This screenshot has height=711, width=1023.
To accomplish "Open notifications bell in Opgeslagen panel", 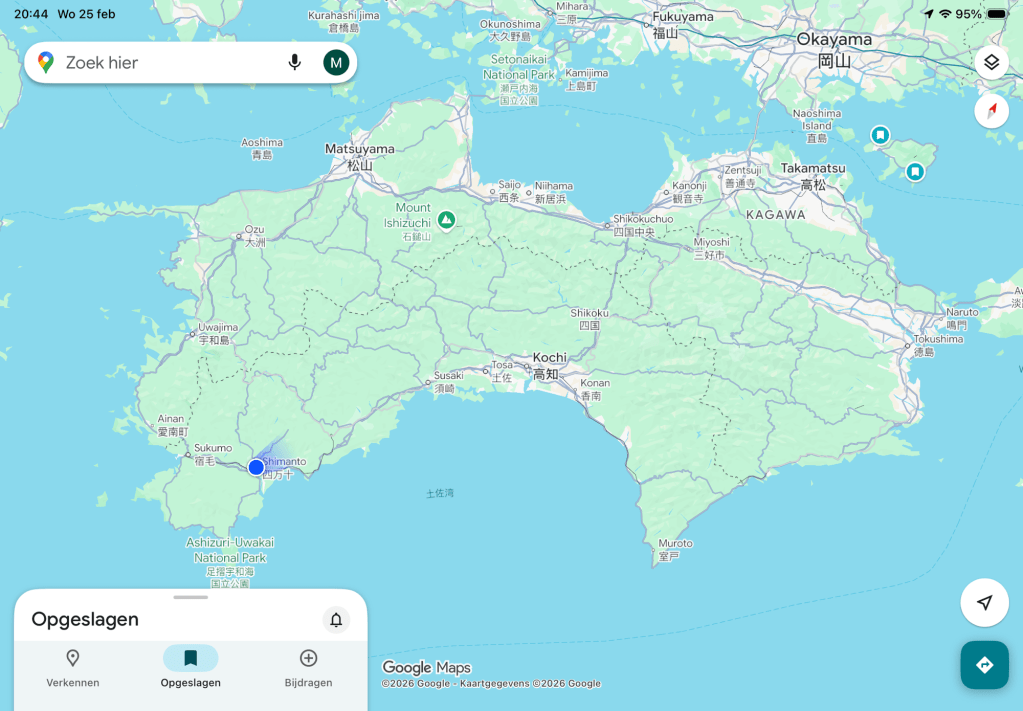I will point(336,620).
